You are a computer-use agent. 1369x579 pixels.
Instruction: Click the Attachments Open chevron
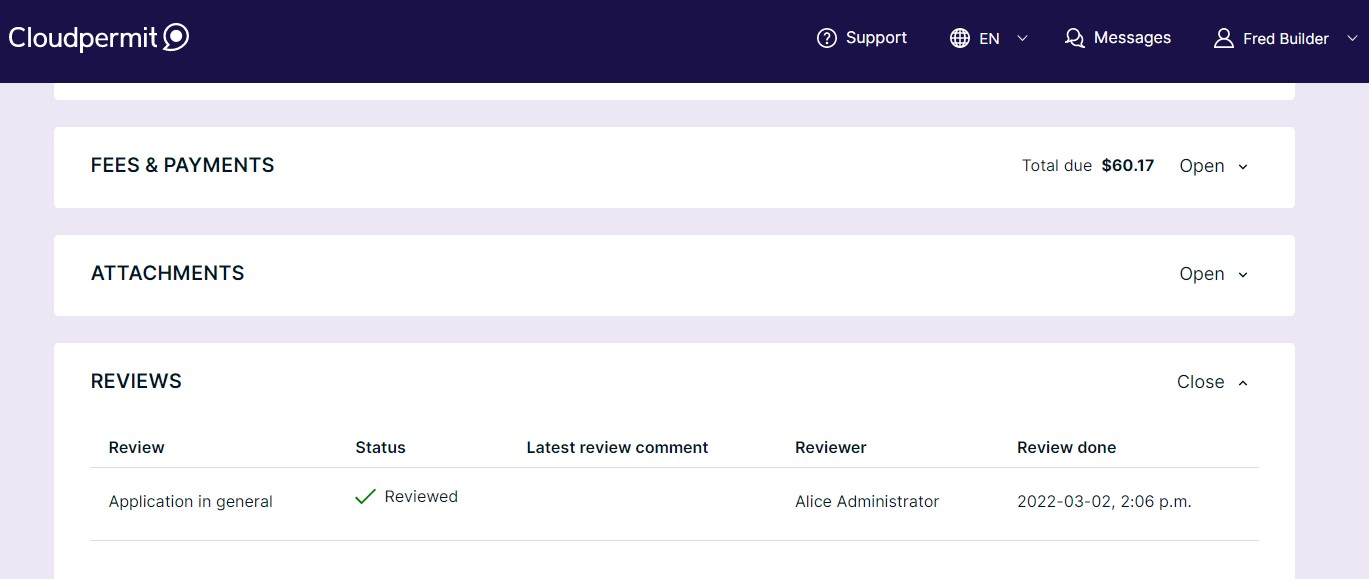pos(1243,275)
